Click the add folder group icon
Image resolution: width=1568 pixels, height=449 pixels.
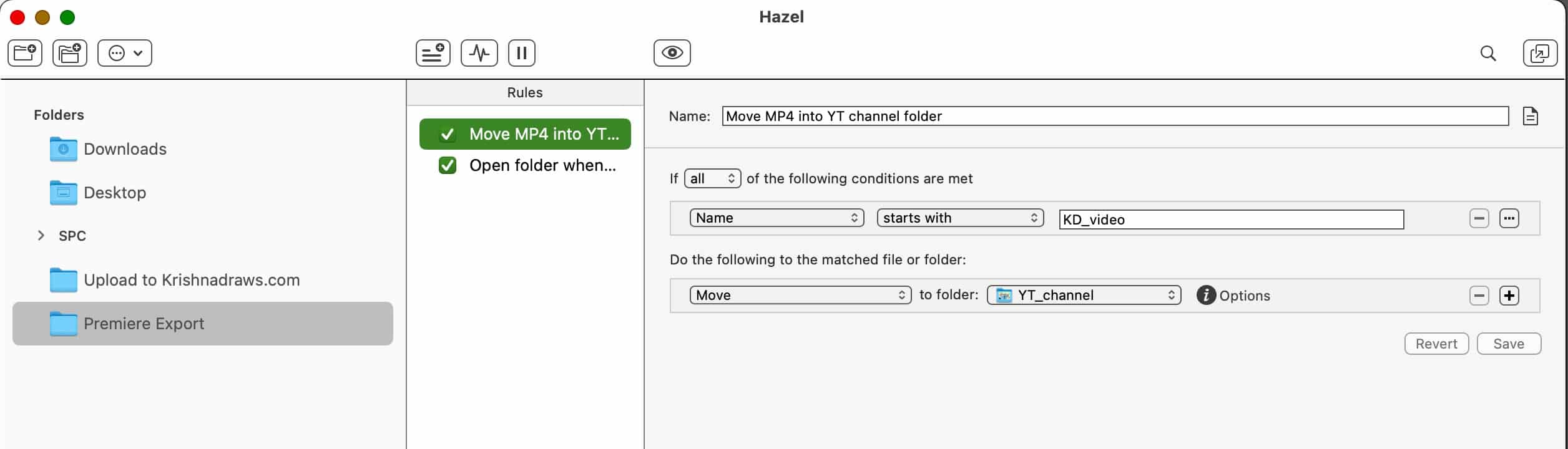click(x=70, y=53)
